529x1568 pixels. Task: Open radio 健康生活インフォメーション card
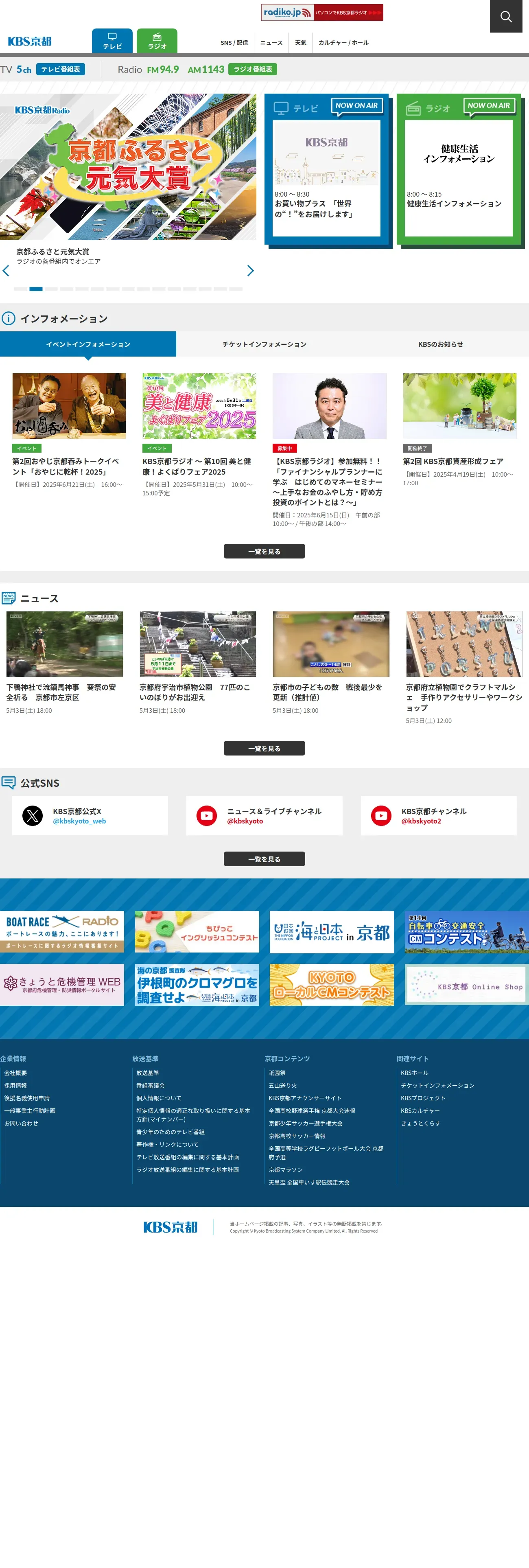[458, 178]
